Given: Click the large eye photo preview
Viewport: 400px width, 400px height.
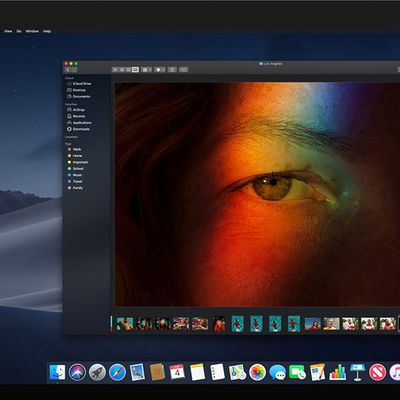Looking at the screenshot, I should tap(257, 194).
